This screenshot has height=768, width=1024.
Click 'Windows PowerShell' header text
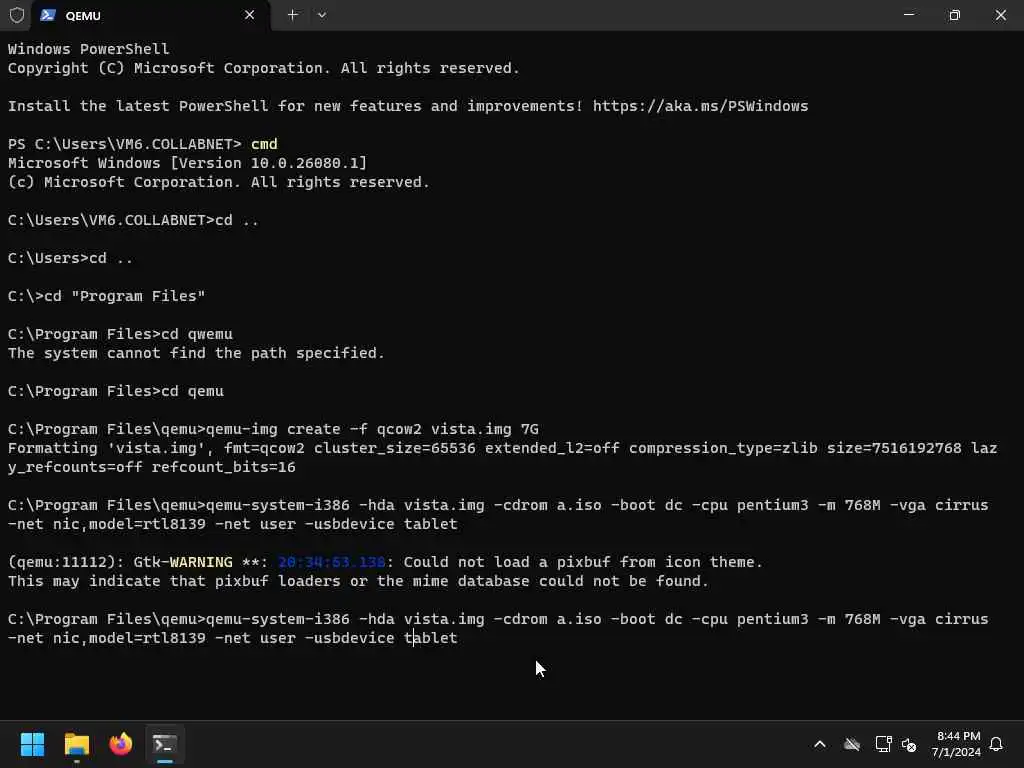(x=88, y=49)
